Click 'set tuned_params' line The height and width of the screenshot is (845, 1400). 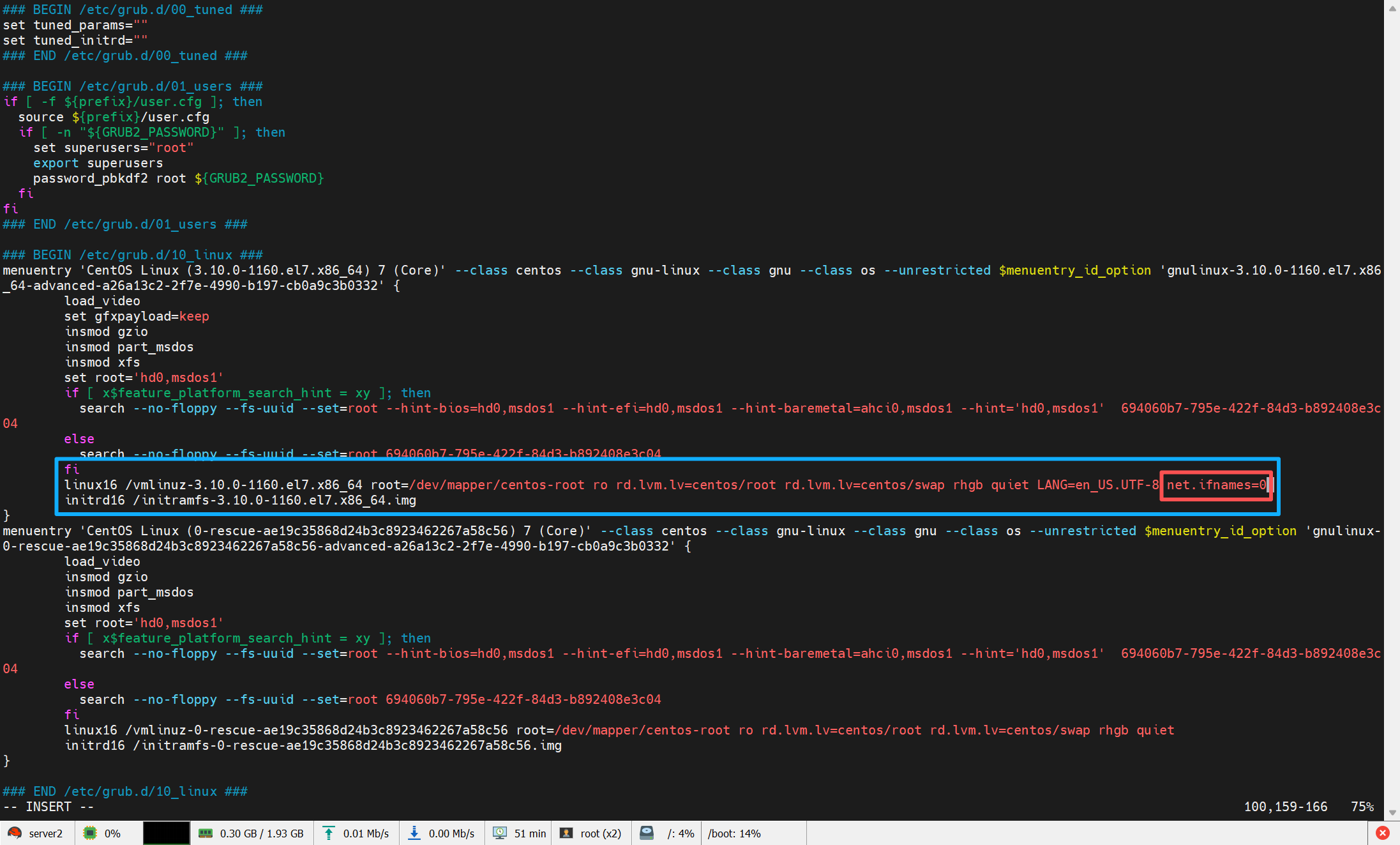click(x=75, y=25)
